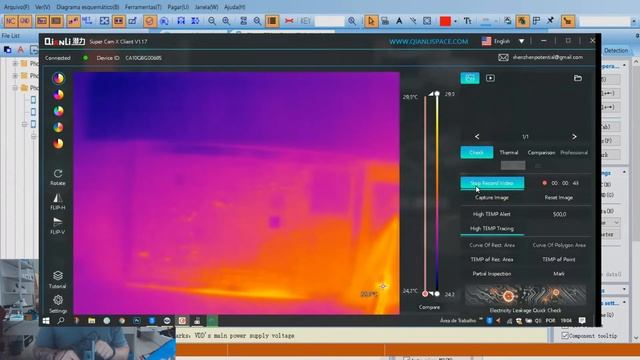
Task: Select the third color palette icon
Action: [x=58, y=111]
